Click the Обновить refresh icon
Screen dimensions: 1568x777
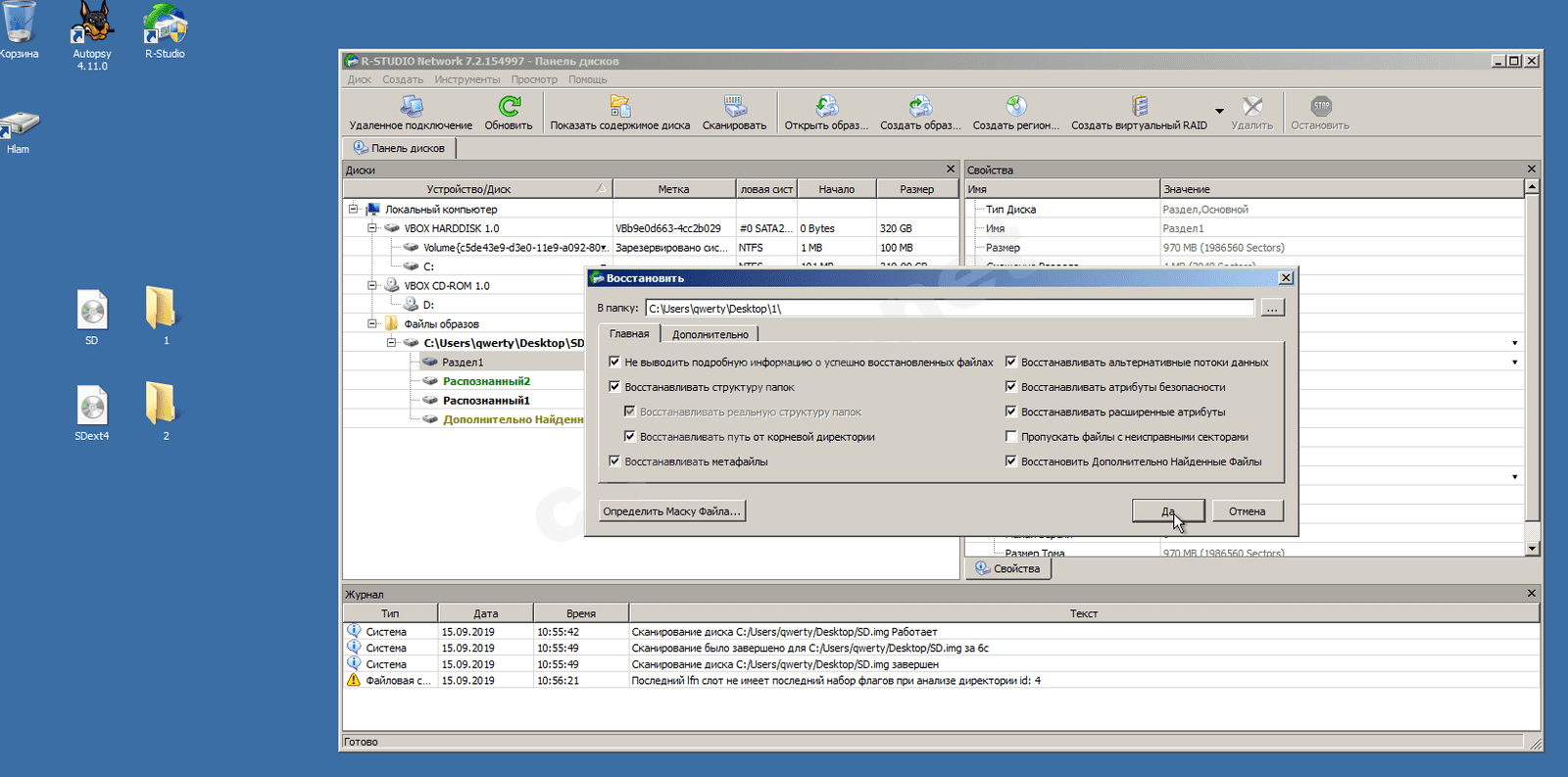(509, 107)
